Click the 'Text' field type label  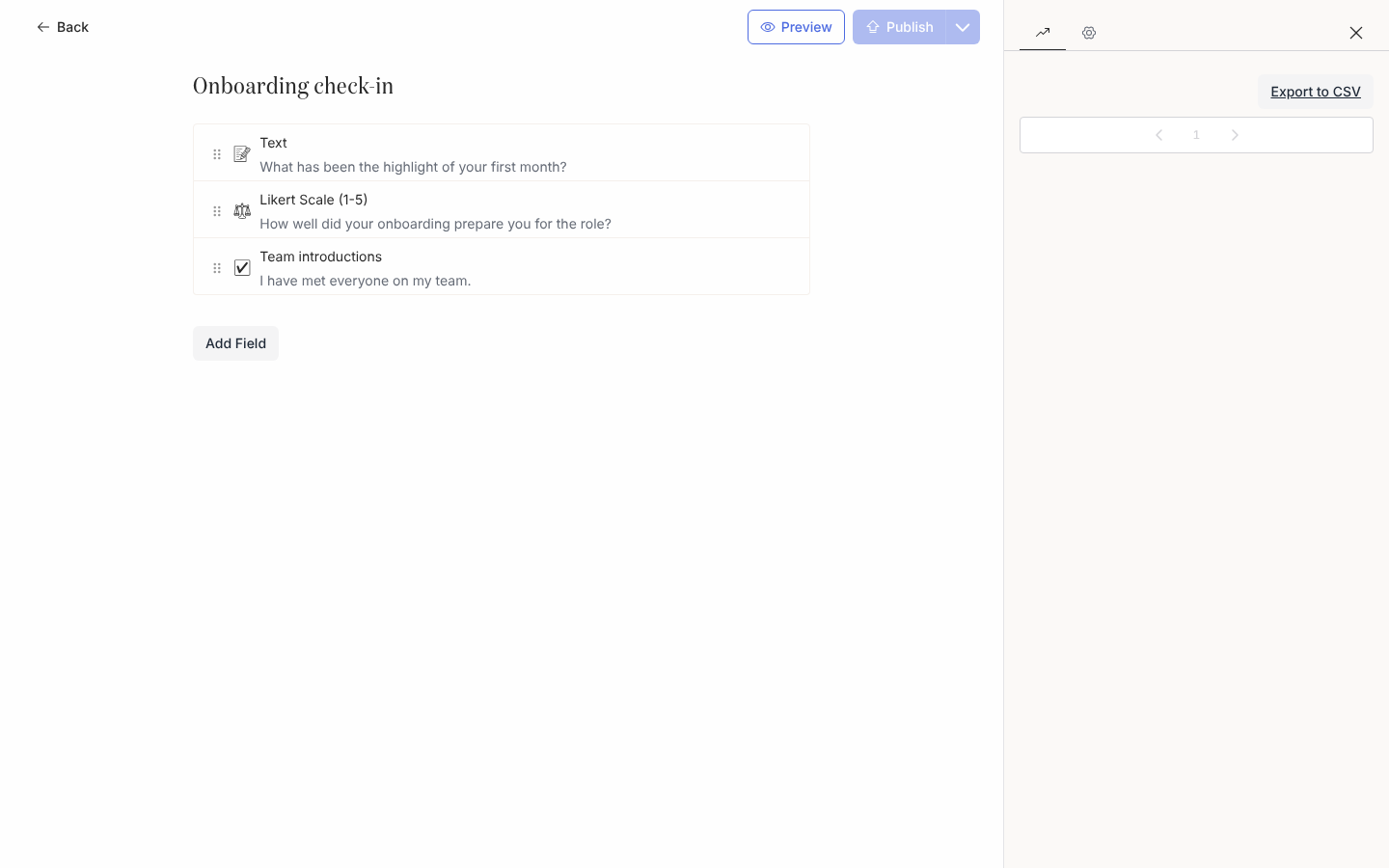[273, 143]
